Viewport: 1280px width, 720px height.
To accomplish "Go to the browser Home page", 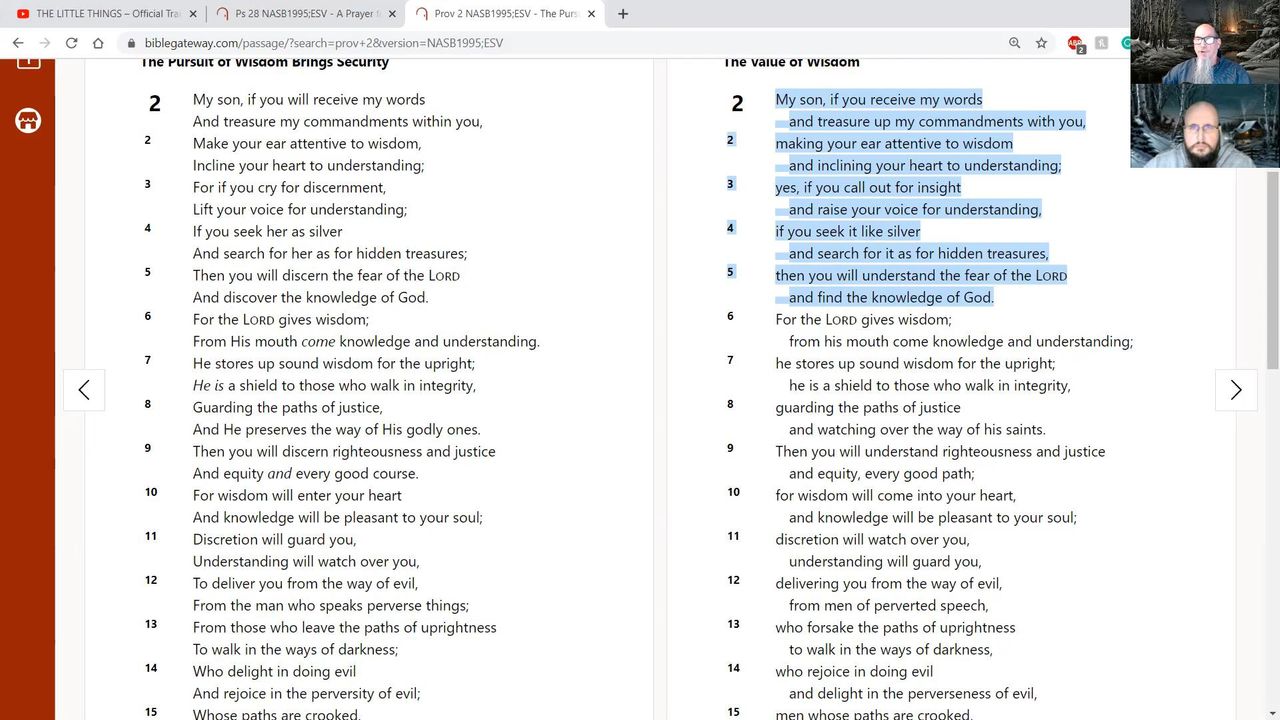I will 98,43.
